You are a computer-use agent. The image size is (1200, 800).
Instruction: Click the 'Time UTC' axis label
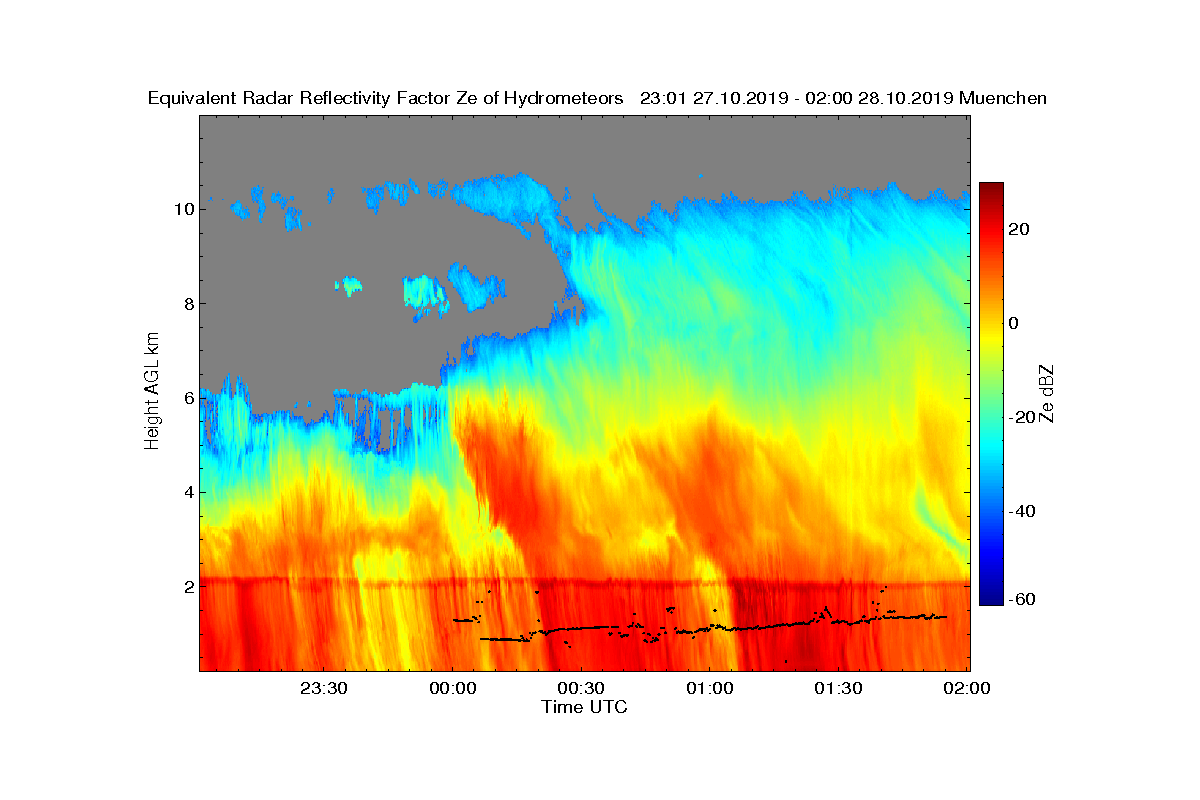click(x=584, y=707)
